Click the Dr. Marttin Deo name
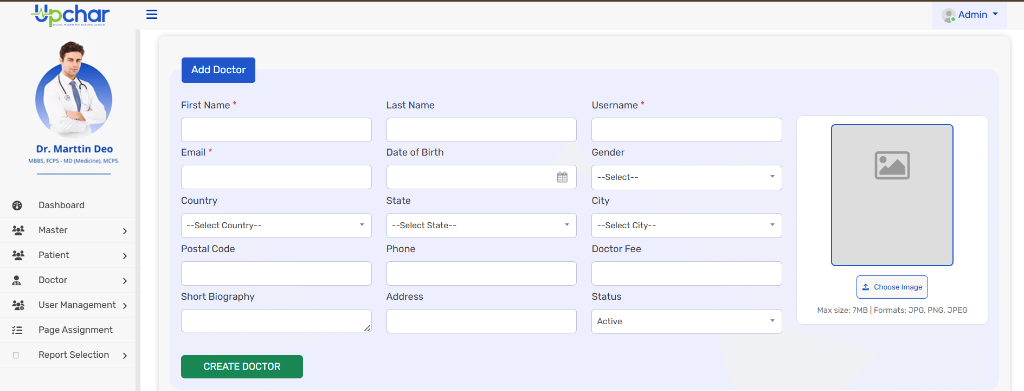1024x391 pixels. [x=74, y=149]
